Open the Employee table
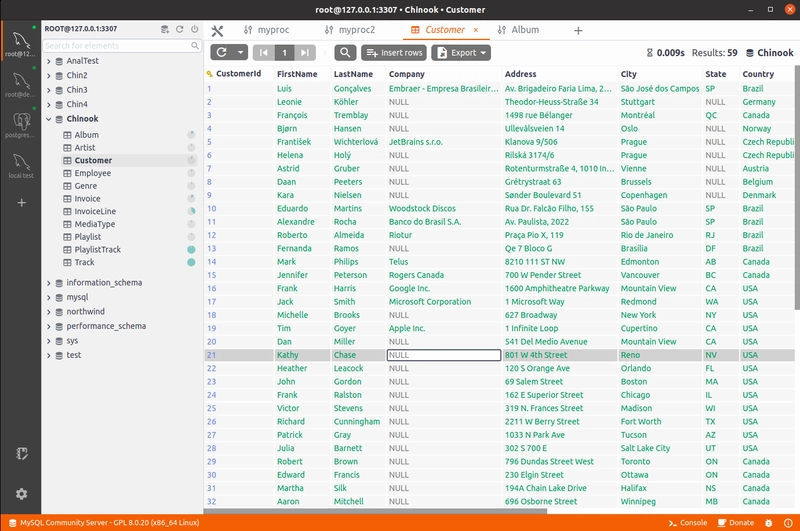The image size is (800, 531). [x=92, y=173]
